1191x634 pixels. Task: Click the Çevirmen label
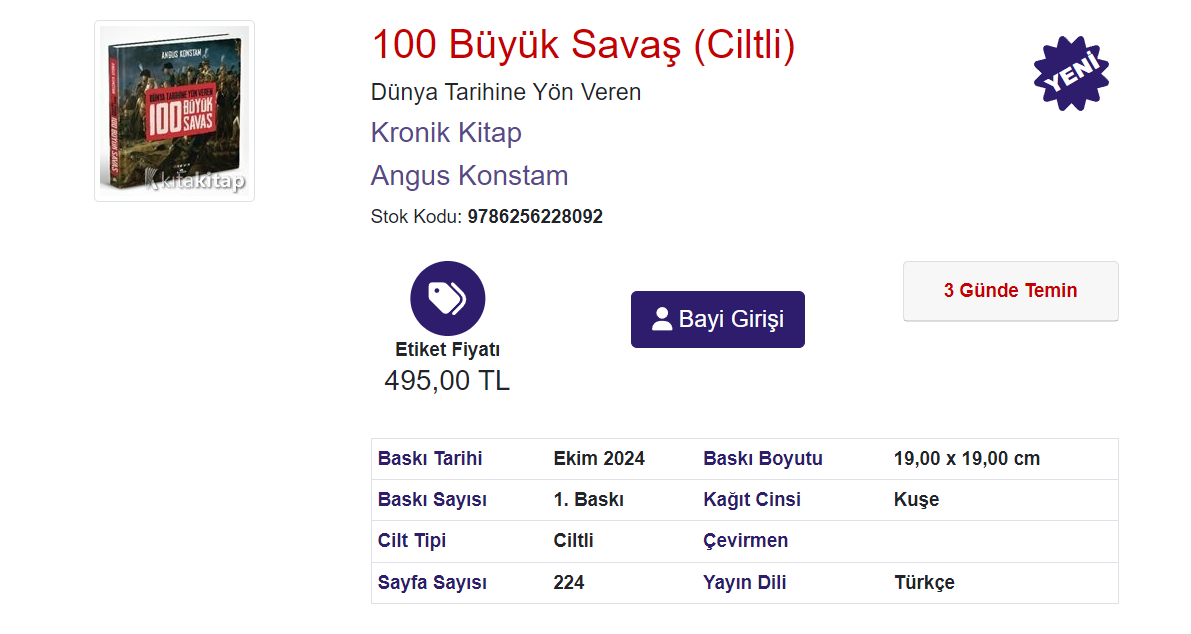tap(745, 541)
